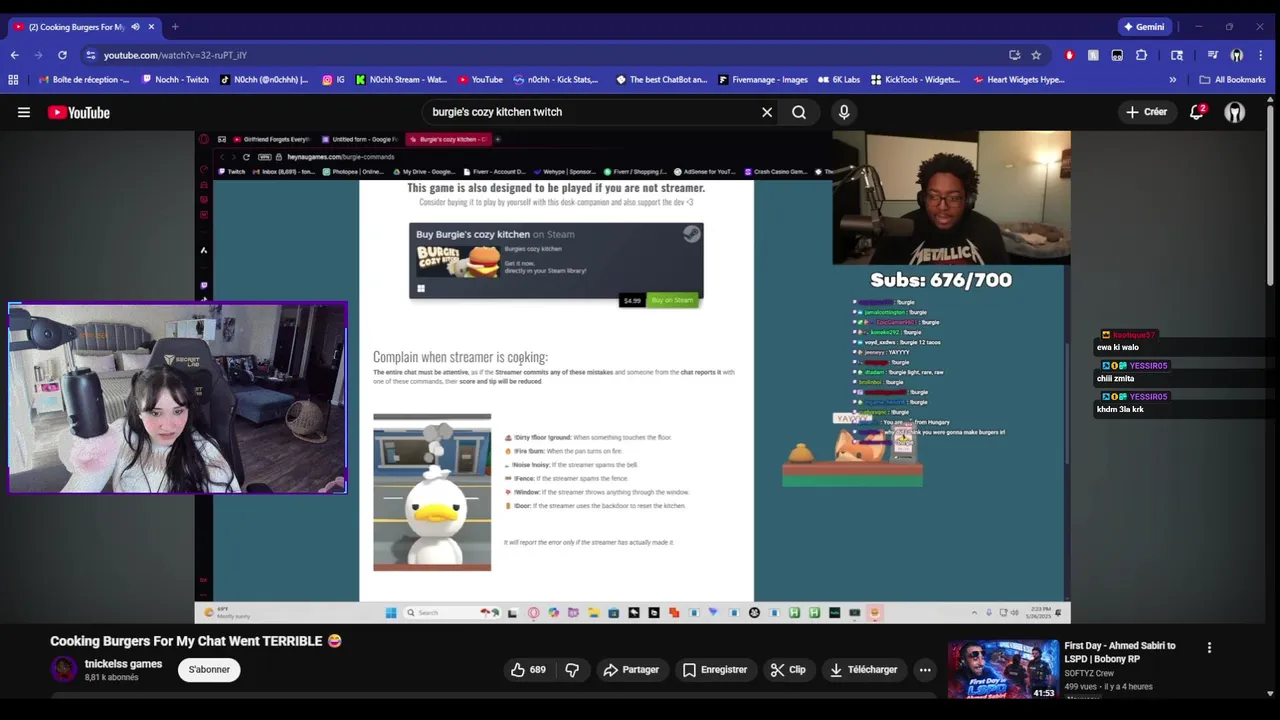
Task: Open the N0chh TikTok bookmark
Action: pos(264,80)
